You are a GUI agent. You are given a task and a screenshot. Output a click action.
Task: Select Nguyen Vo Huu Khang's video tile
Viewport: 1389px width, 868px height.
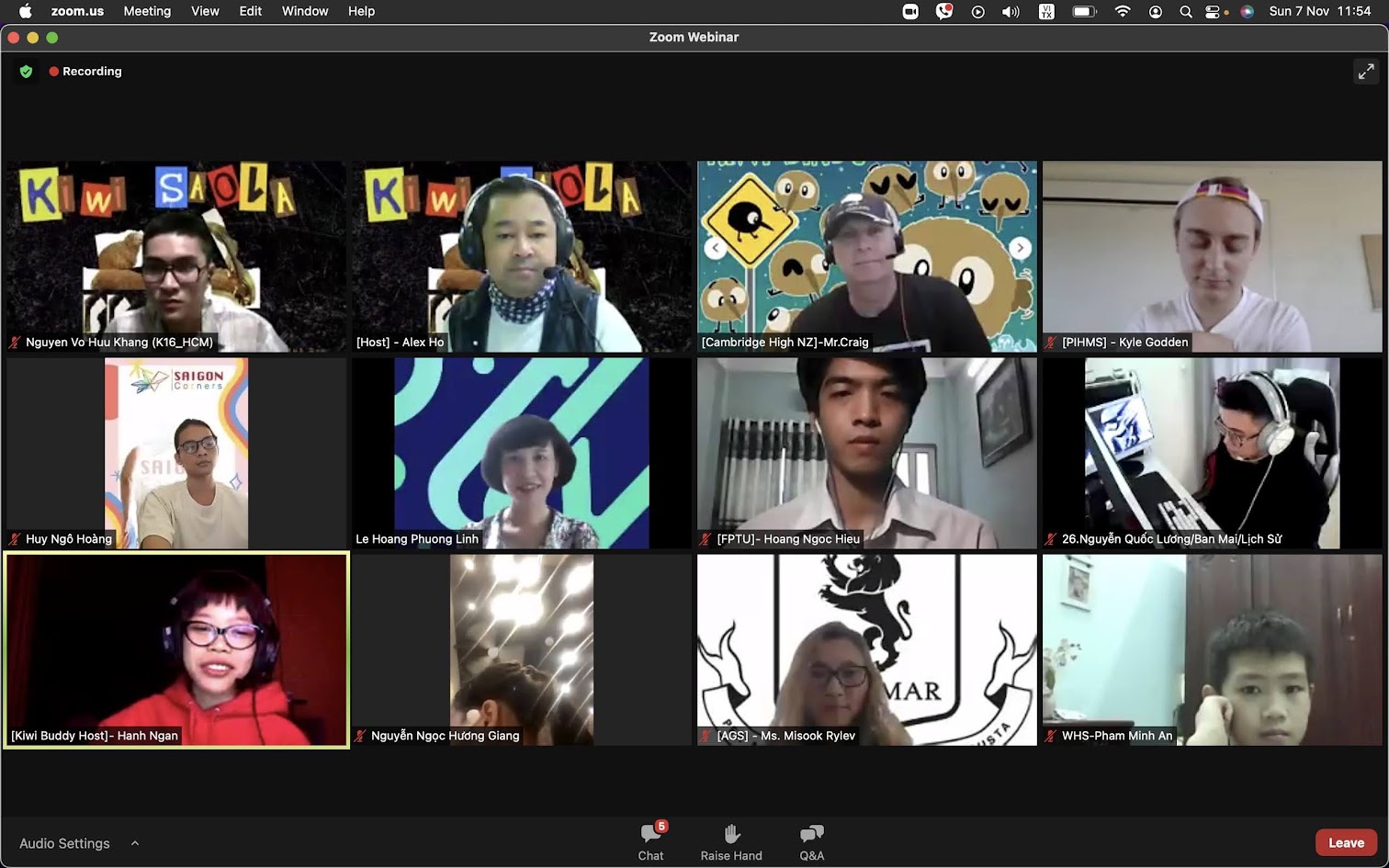(x=176, y=256)
